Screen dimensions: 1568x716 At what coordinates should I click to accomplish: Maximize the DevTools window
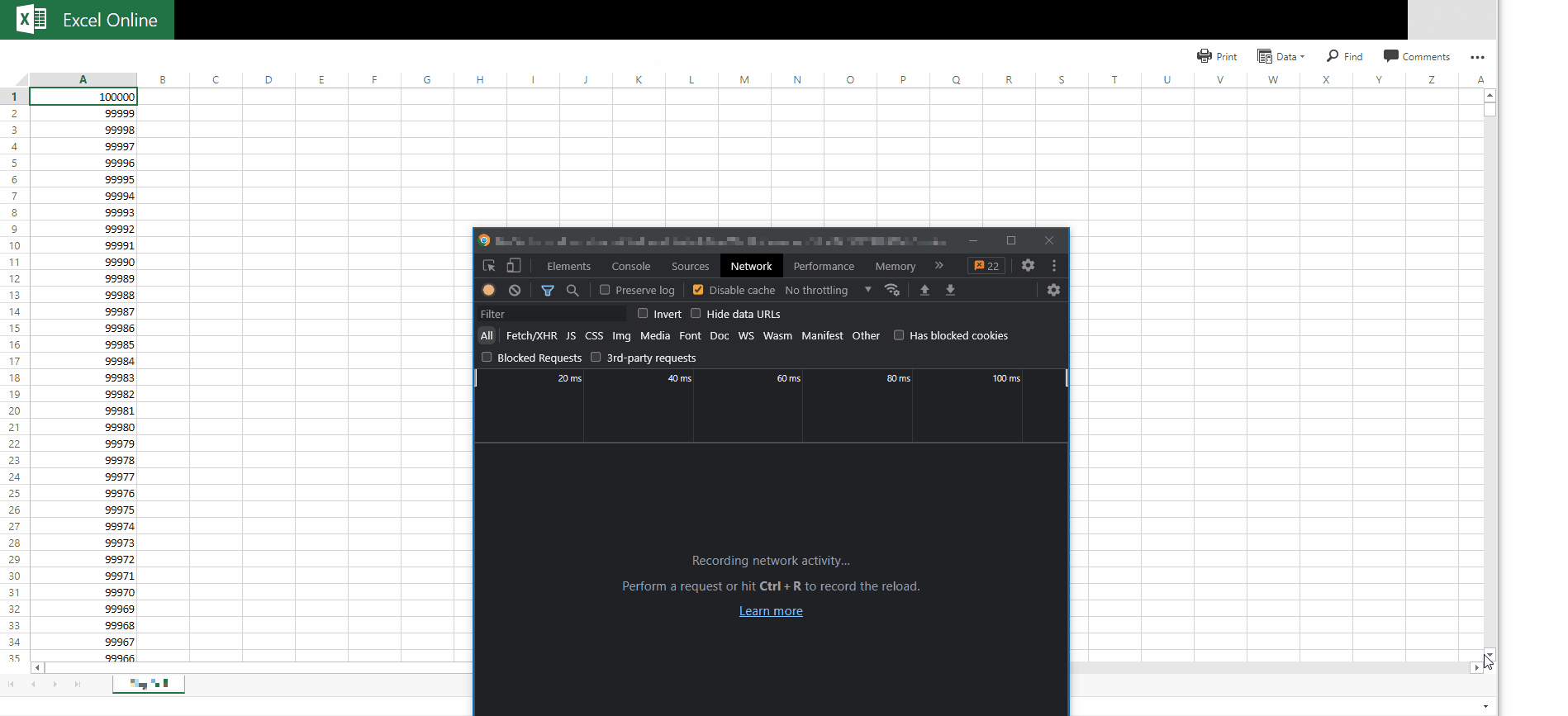pos(1011,240)
